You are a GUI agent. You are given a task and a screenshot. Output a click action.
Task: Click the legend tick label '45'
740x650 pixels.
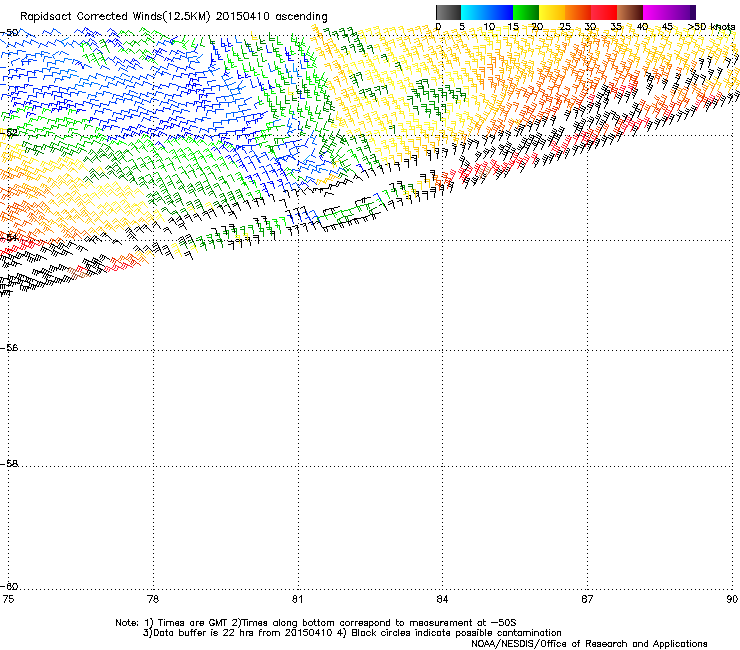[x=667, y=27]
